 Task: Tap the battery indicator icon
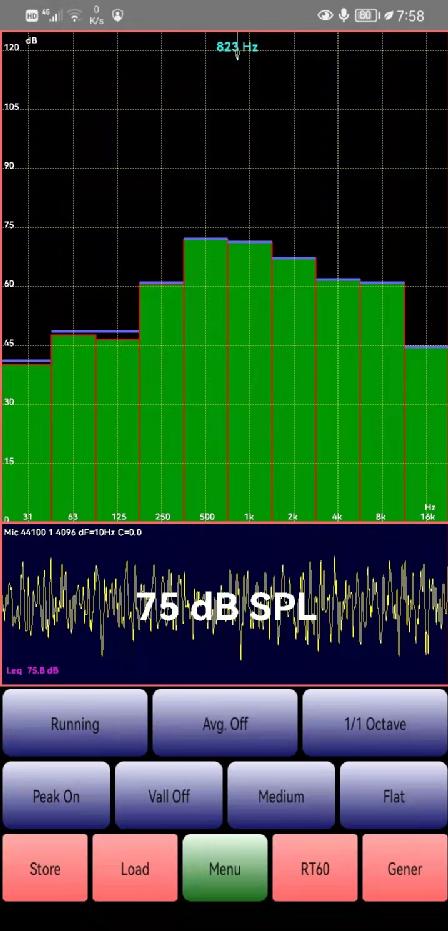[367, 15]
